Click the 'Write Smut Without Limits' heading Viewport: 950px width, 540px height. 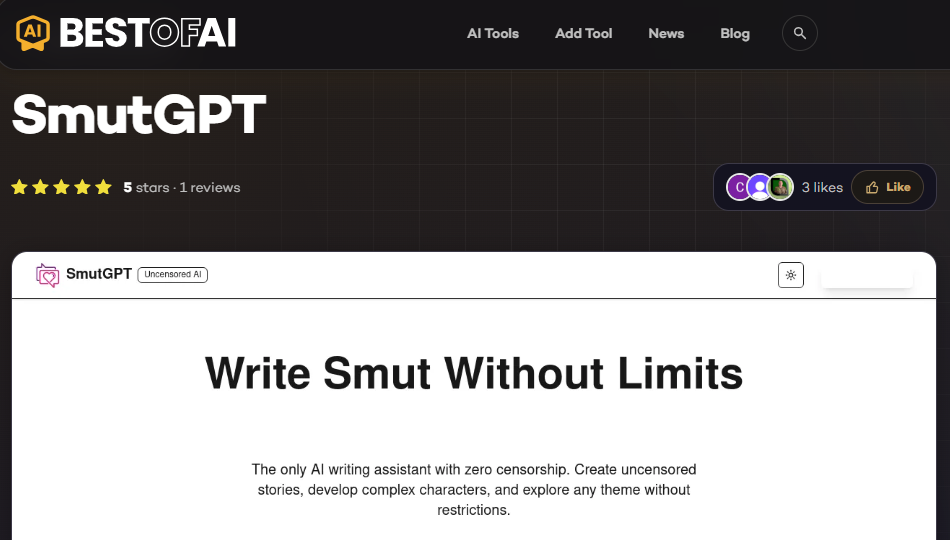pyautogui.click(x=474, y=373)
